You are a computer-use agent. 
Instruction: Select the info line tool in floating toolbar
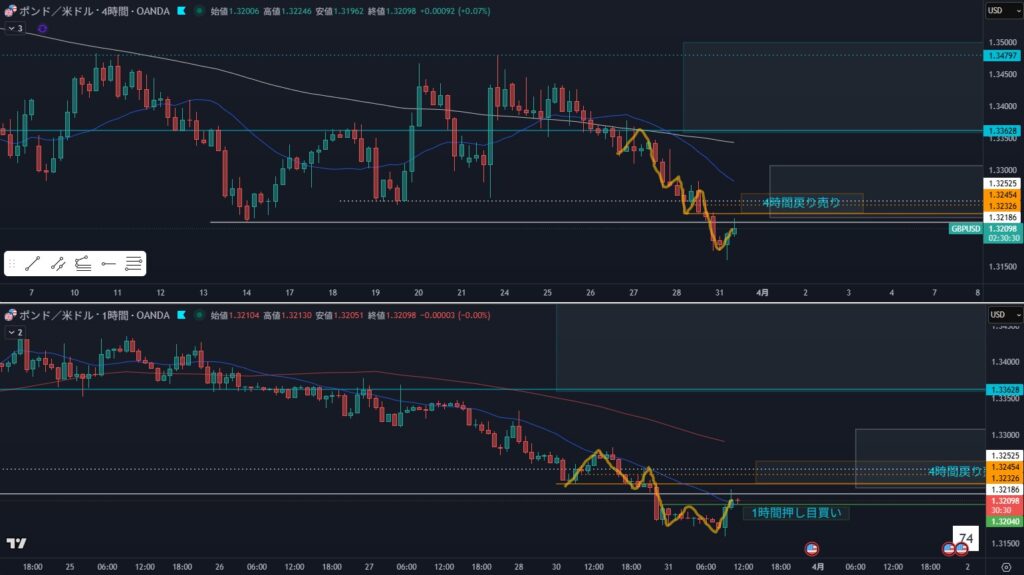[x=58, y=264]
